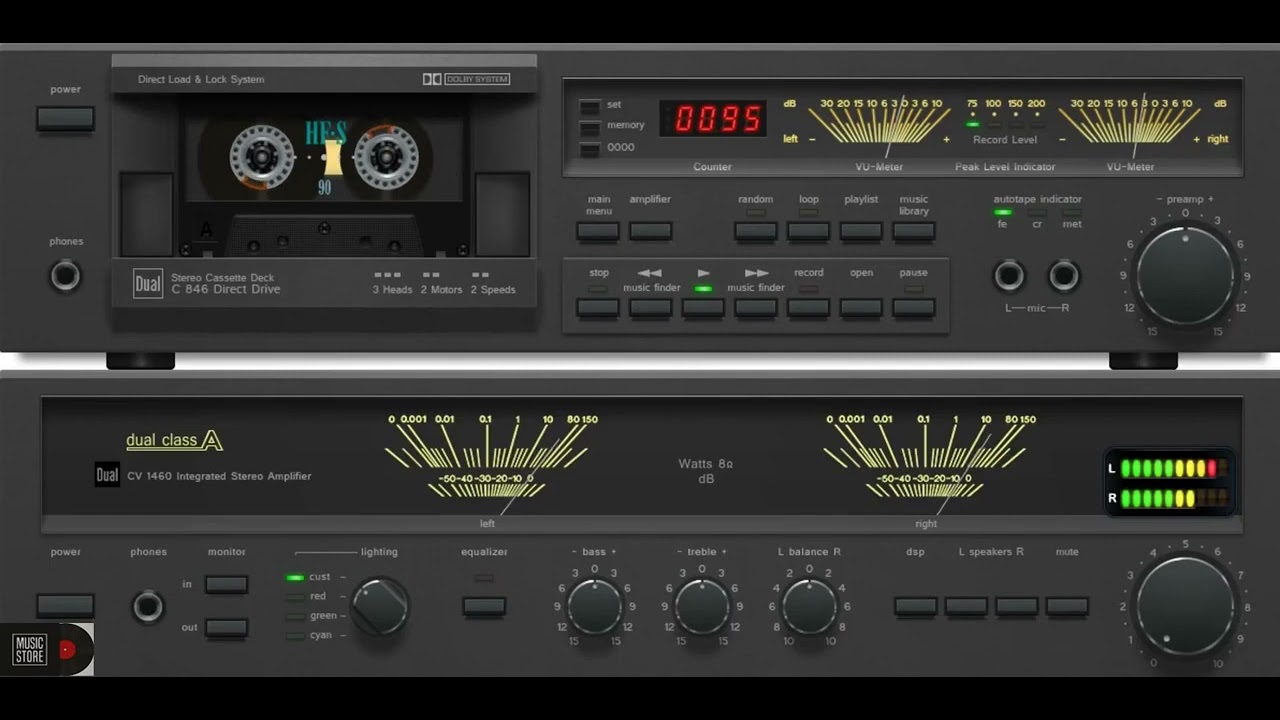Adjust the treble knob
Viewport: 1280px width, 720px height.
coord(702,607)
